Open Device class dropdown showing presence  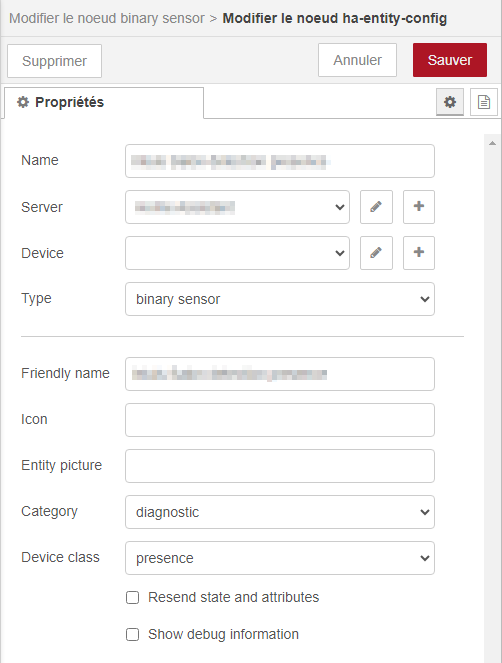(280, 558)
